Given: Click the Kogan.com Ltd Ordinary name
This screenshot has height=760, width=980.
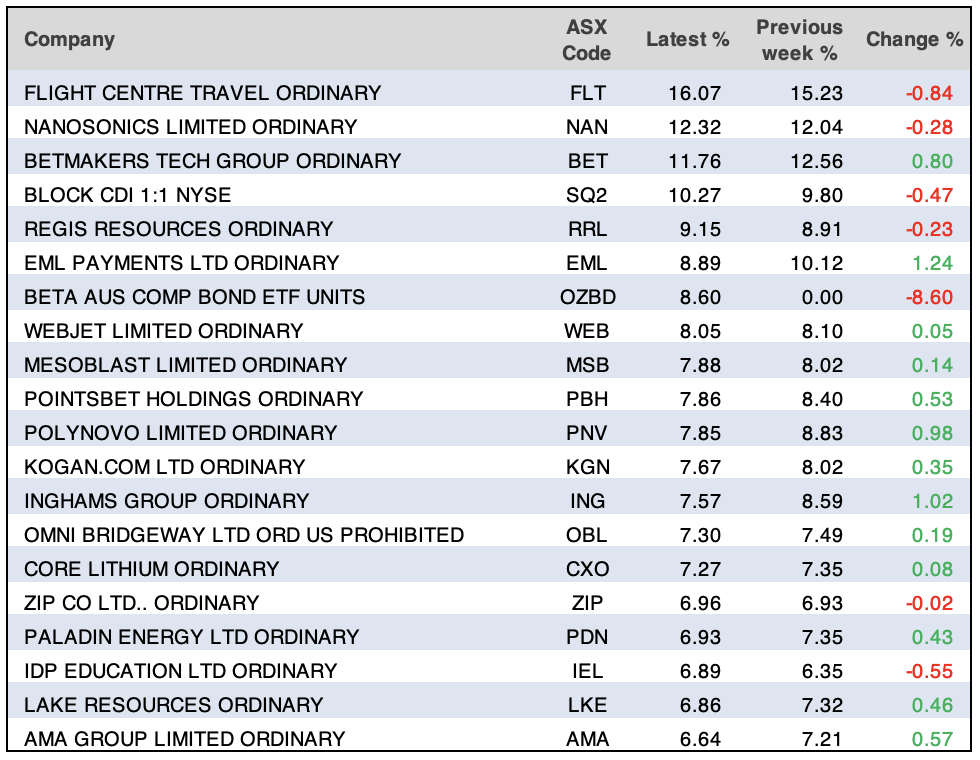Looking at the screenshot, I should 164,467.
